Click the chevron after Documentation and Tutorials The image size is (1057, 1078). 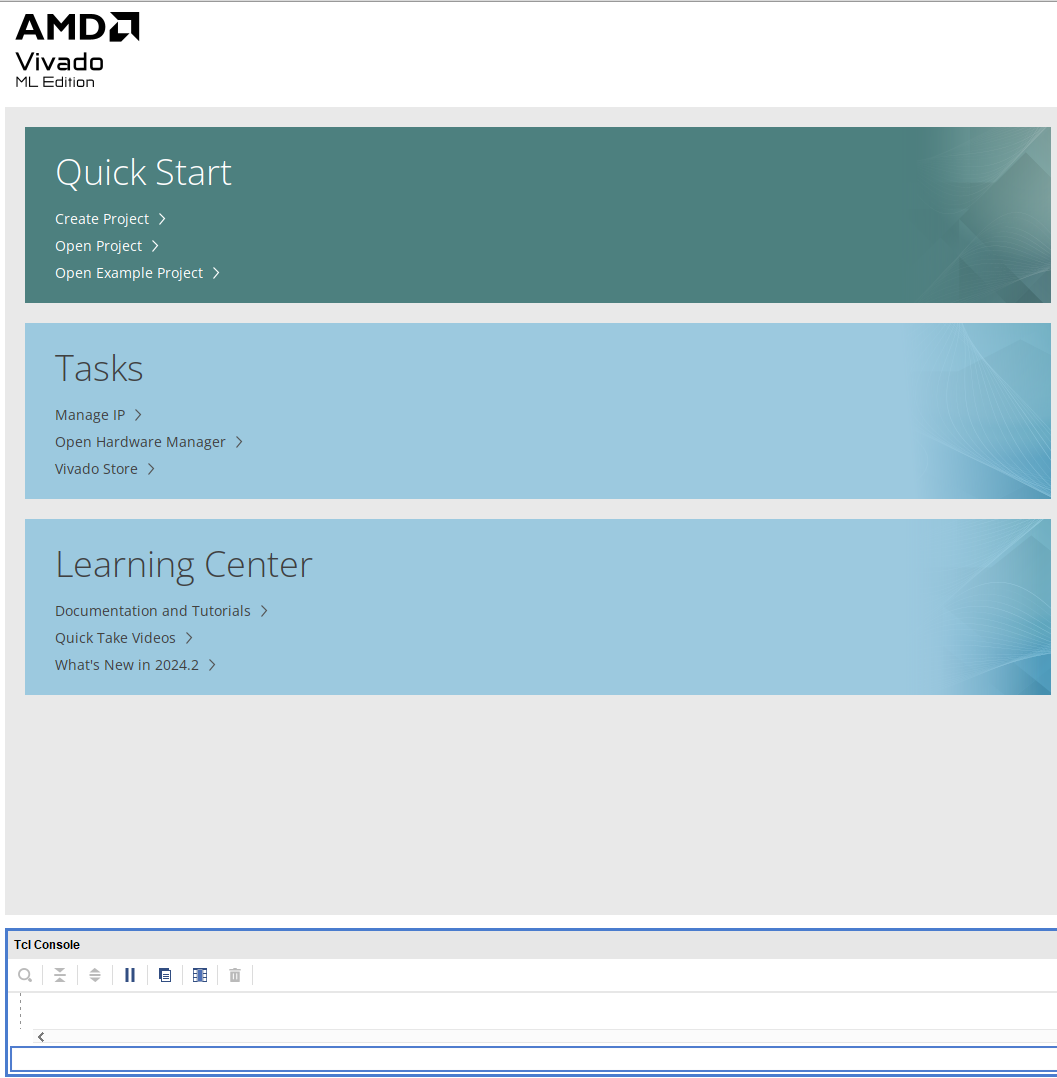pyautogui.click(x=264, y=611)
